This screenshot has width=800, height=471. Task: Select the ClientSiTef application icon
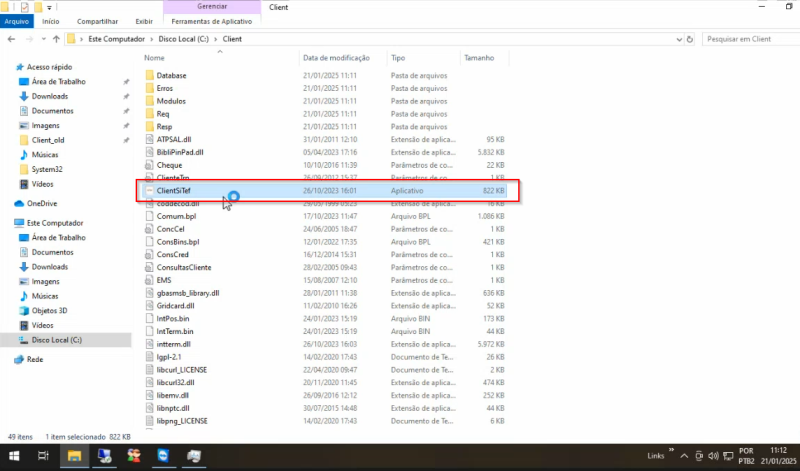(x=149, y=190)
